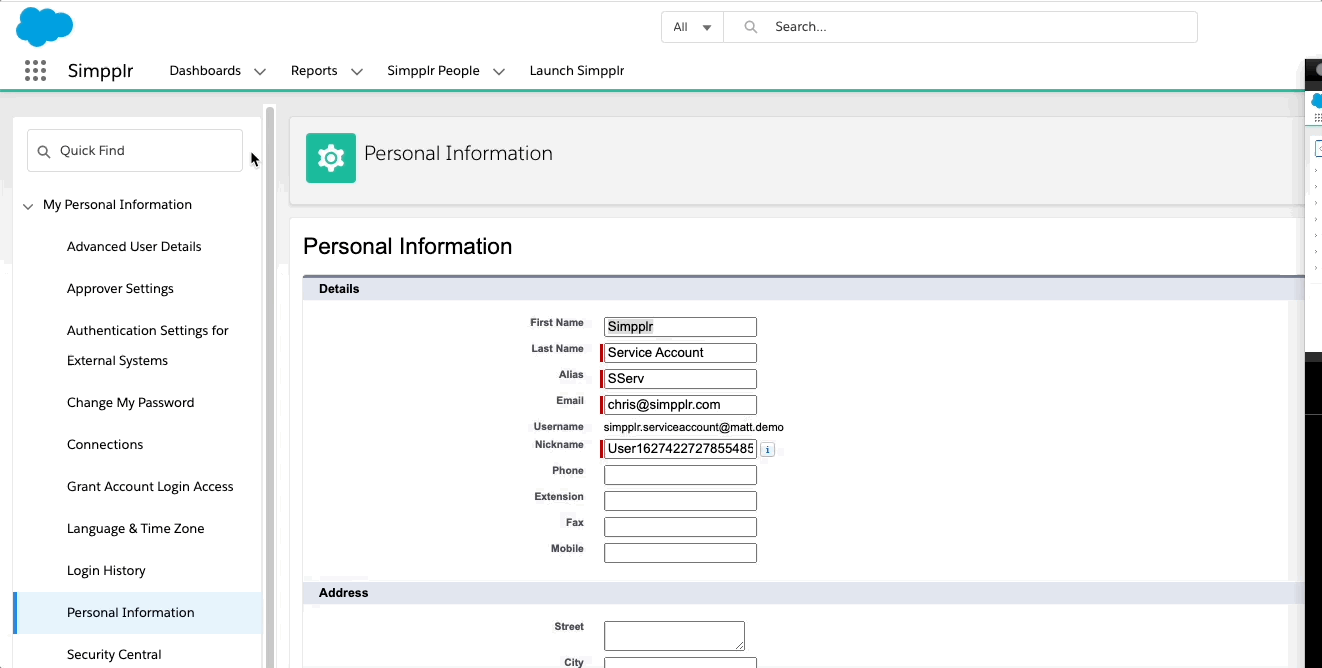Click the Fax field
The image size is (1322, 668).
tap(680, 527)
